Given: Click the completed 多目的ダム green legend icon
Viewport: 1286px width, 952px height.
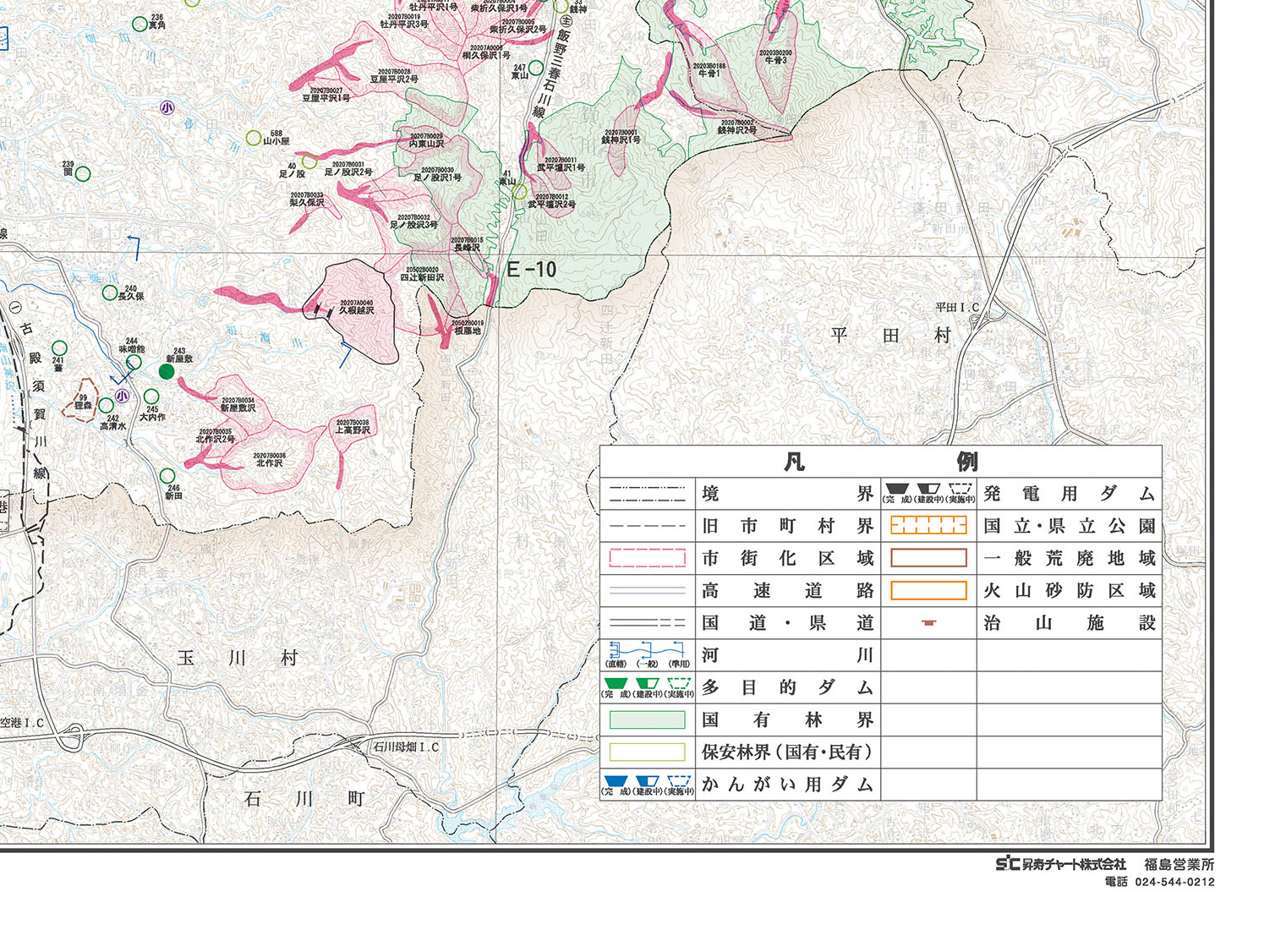Looking at the screenshot, I should click(616, 683).
